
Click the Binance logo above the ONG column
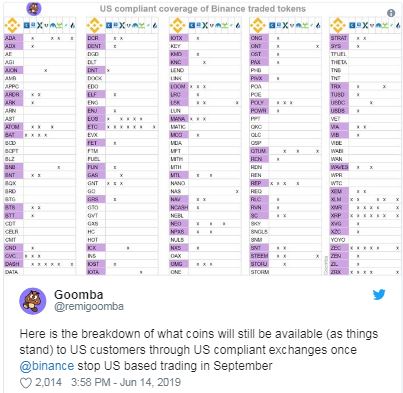(x=258, y=25)
